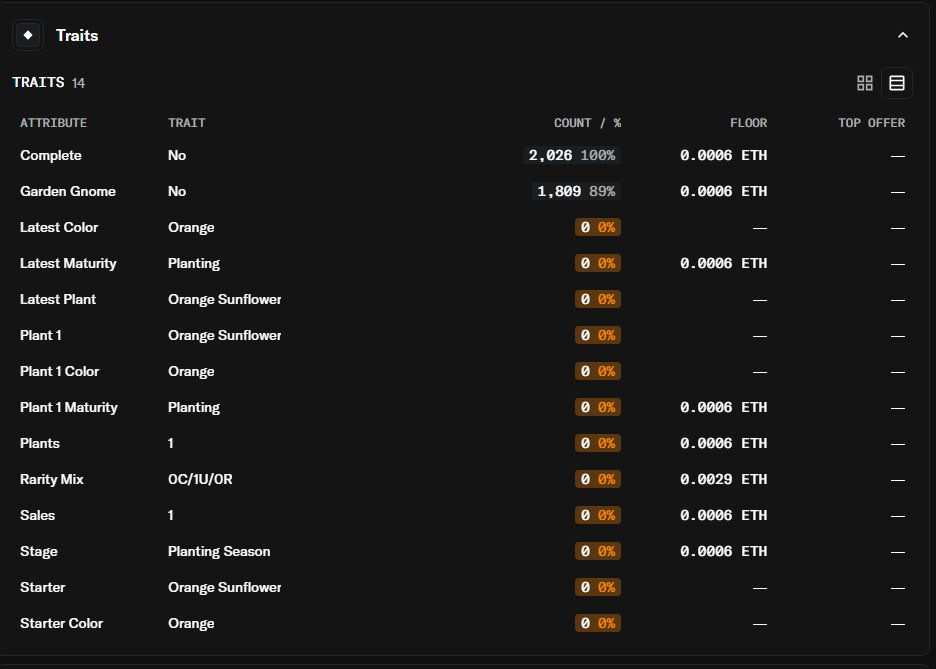
Task: Switch to grid view layout
Action: coord(864,83)
